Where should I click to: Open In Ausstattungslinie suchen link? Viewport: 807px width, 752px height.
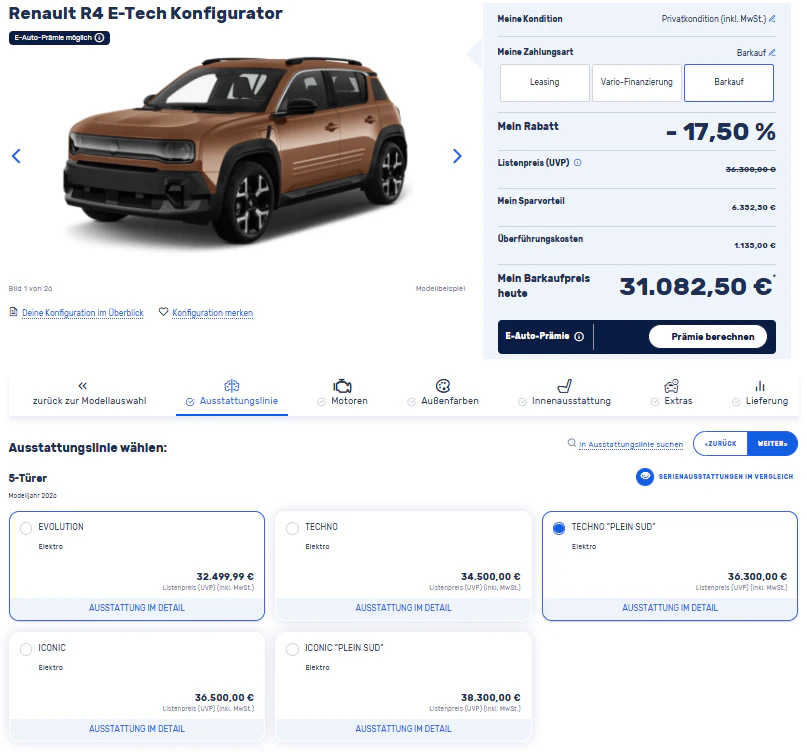click(631, 444)
